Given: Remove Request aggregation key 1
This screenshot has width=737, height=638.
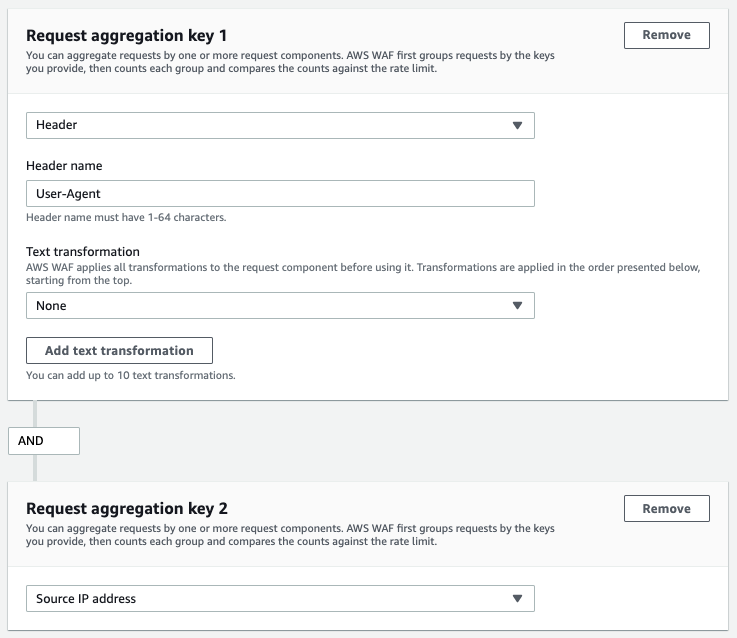Looking at the screenshot, I should 666,35.
